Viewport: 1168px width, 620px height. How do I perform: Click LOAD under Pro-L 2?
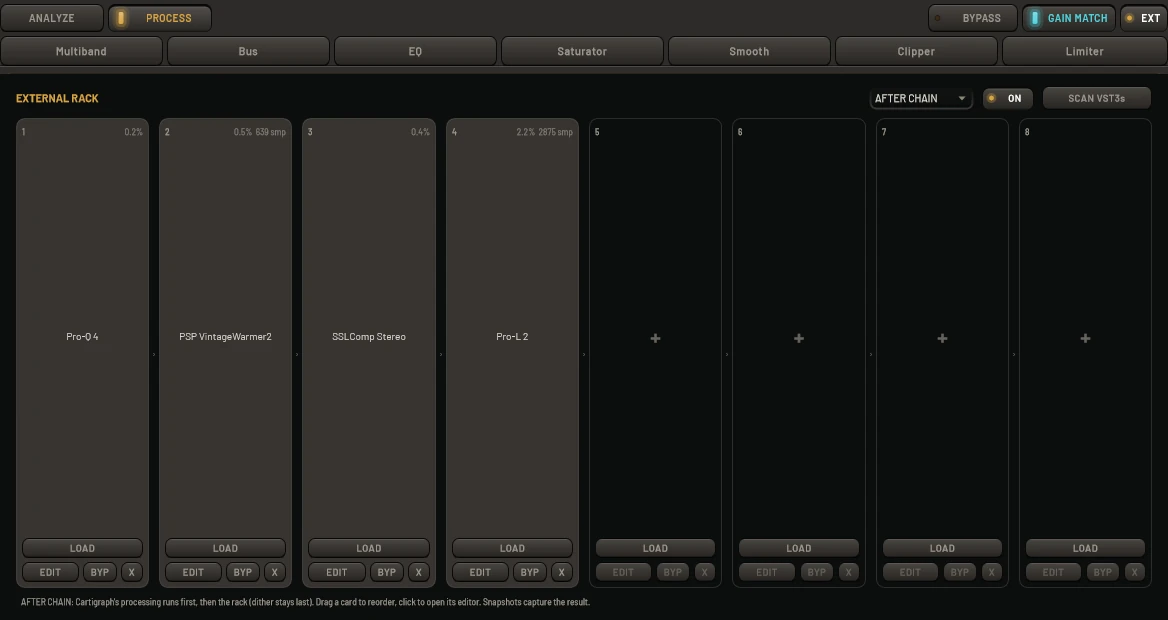(x=512, y=548)
